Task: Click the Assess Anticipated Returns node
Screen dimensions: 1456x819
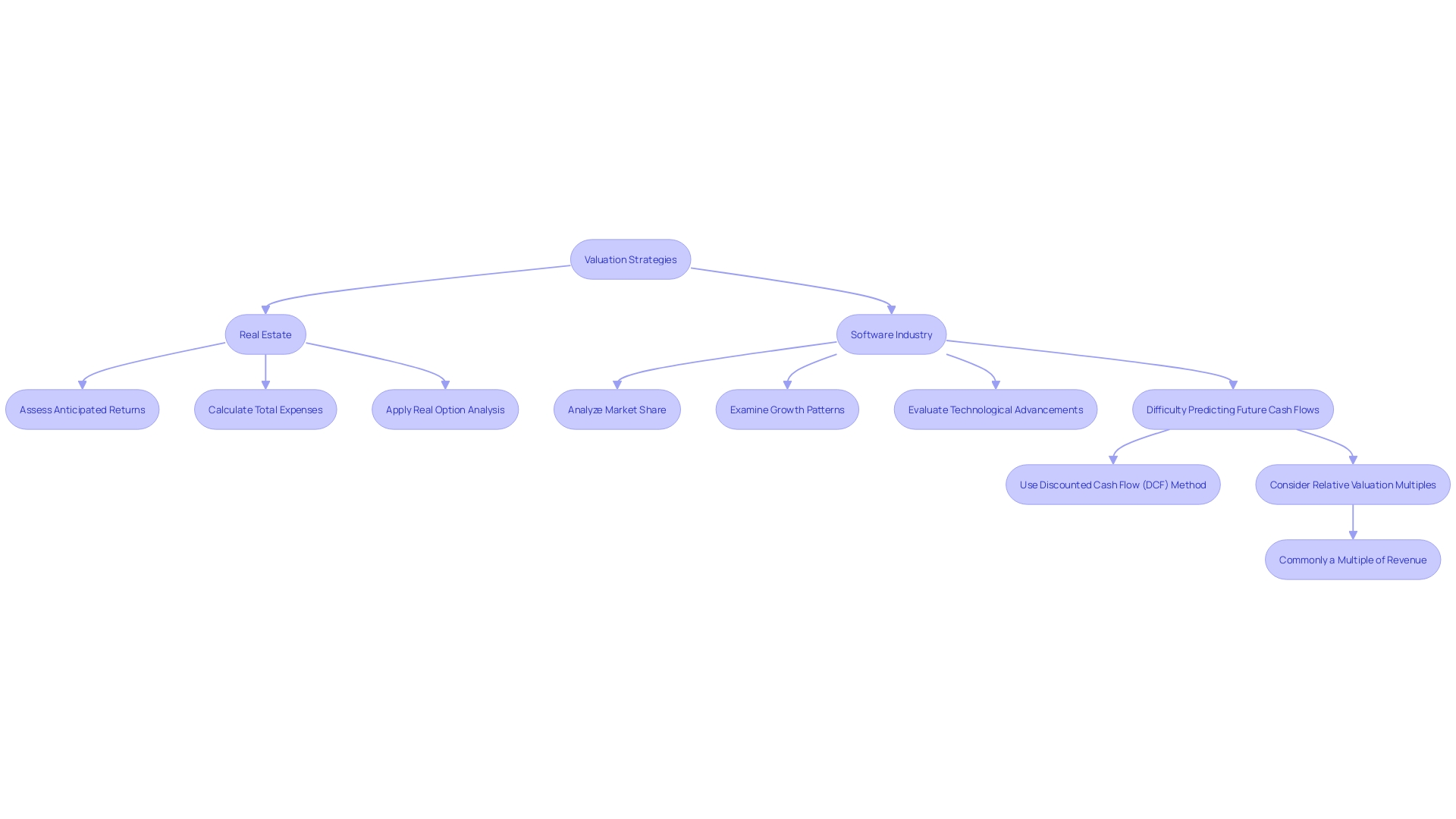Action: [82, 409]
